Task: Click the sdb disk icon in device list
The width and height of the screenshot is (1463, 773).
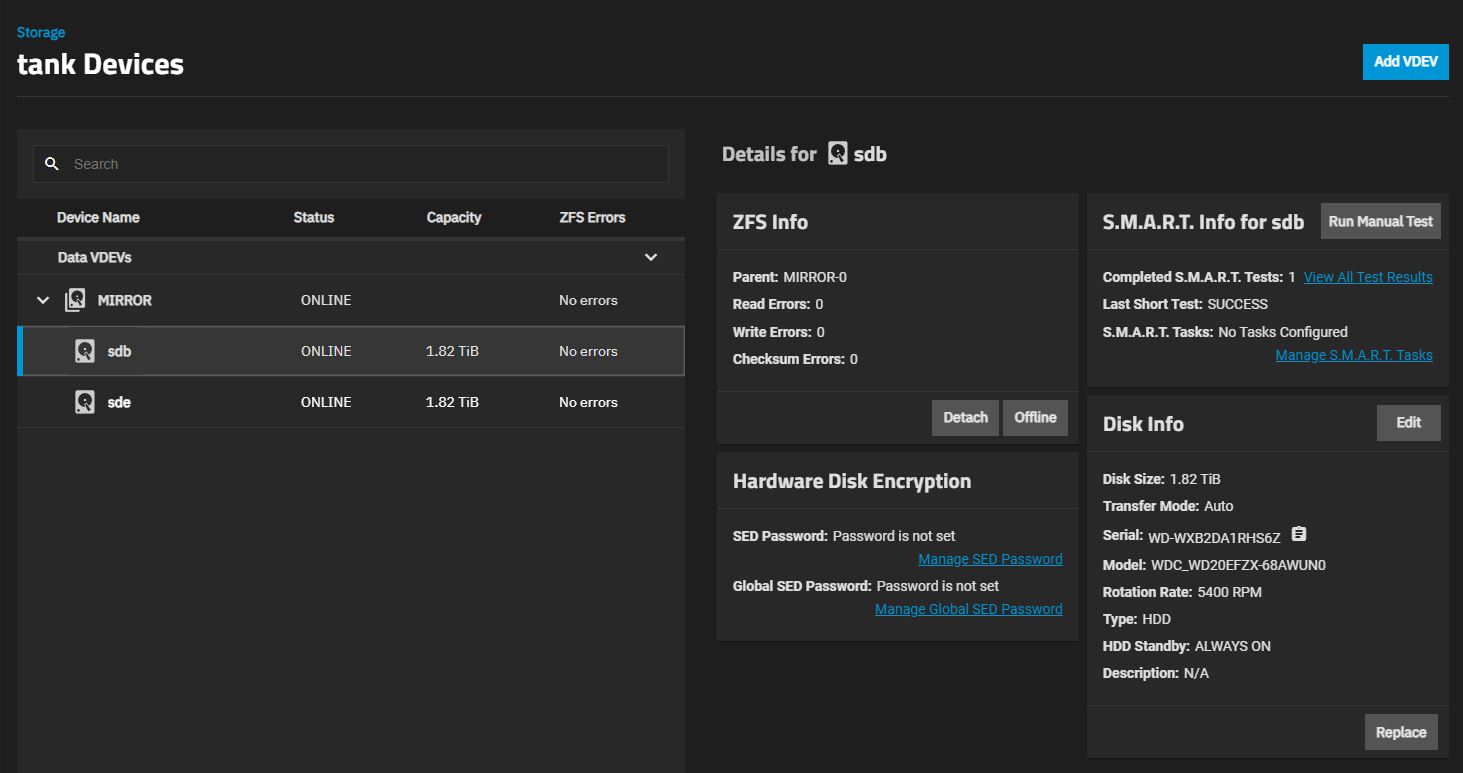Action: [85, 351]
